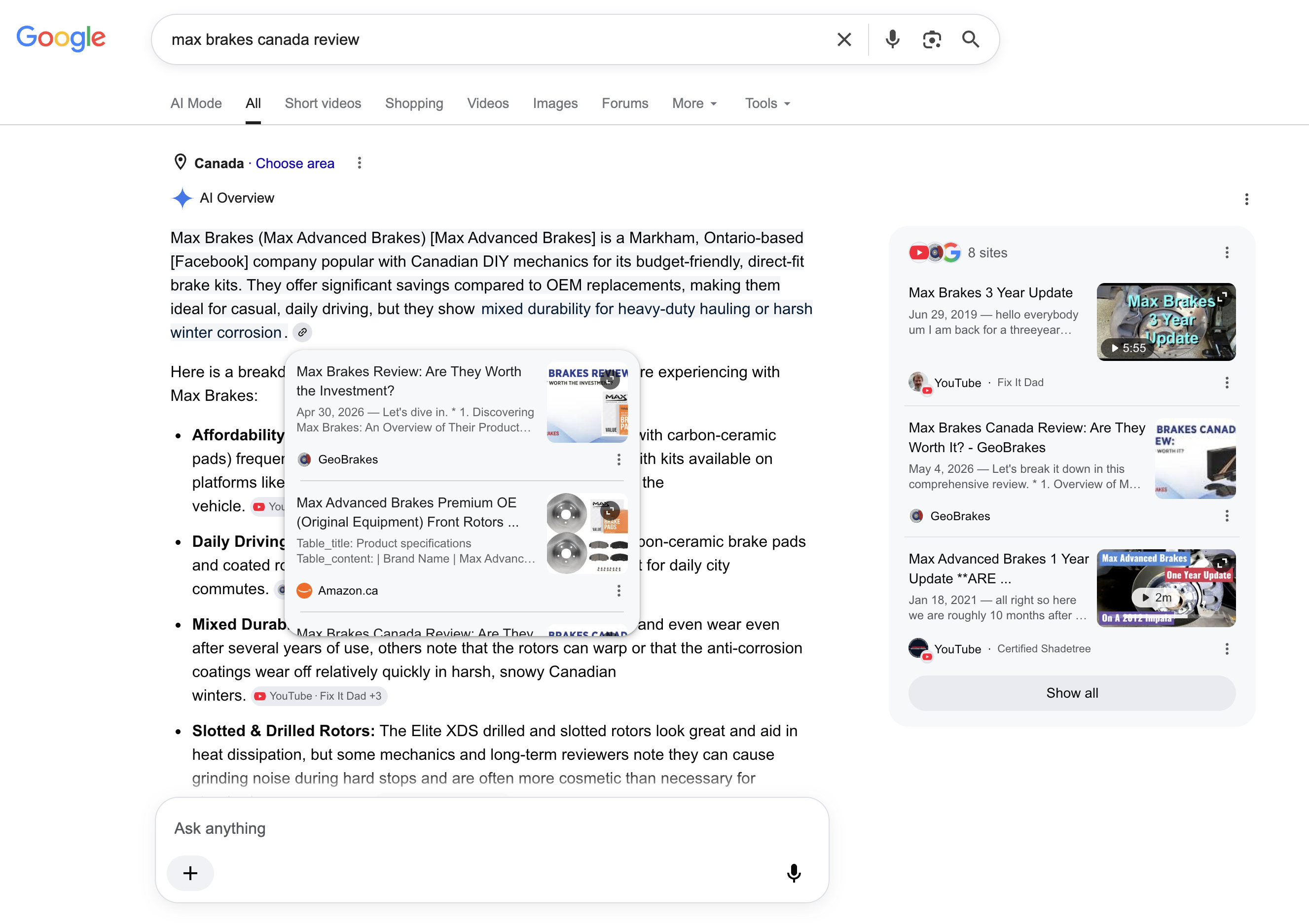Open the Forums tab
Screen dimensions: 1309x924
click(x=625, y=103)
